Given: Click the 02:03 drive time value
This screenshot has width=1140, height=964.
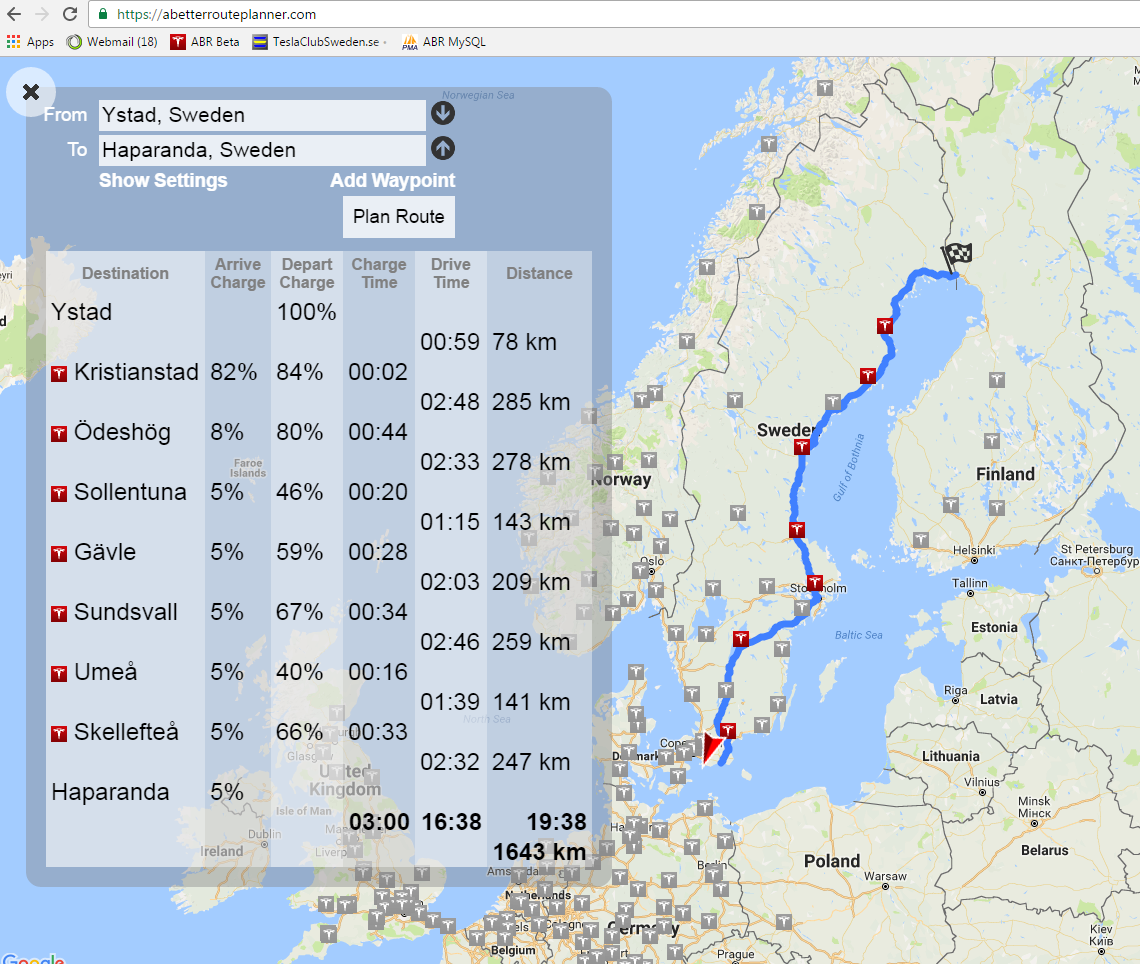Looking at the screenshot, I should (x=450, y=582).
